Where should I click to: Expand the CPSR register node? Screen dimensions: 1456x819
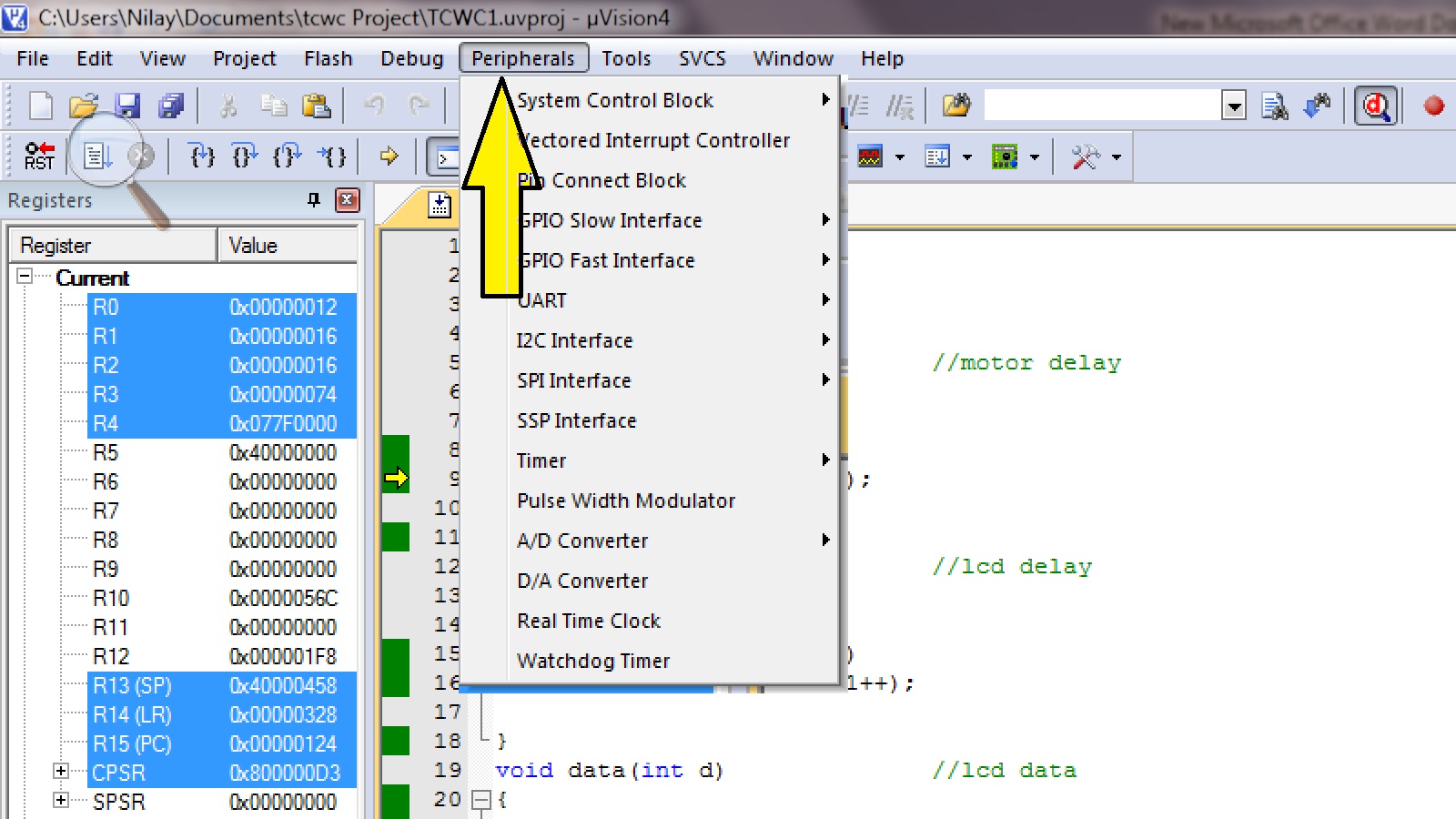click(x=61, y=771)
